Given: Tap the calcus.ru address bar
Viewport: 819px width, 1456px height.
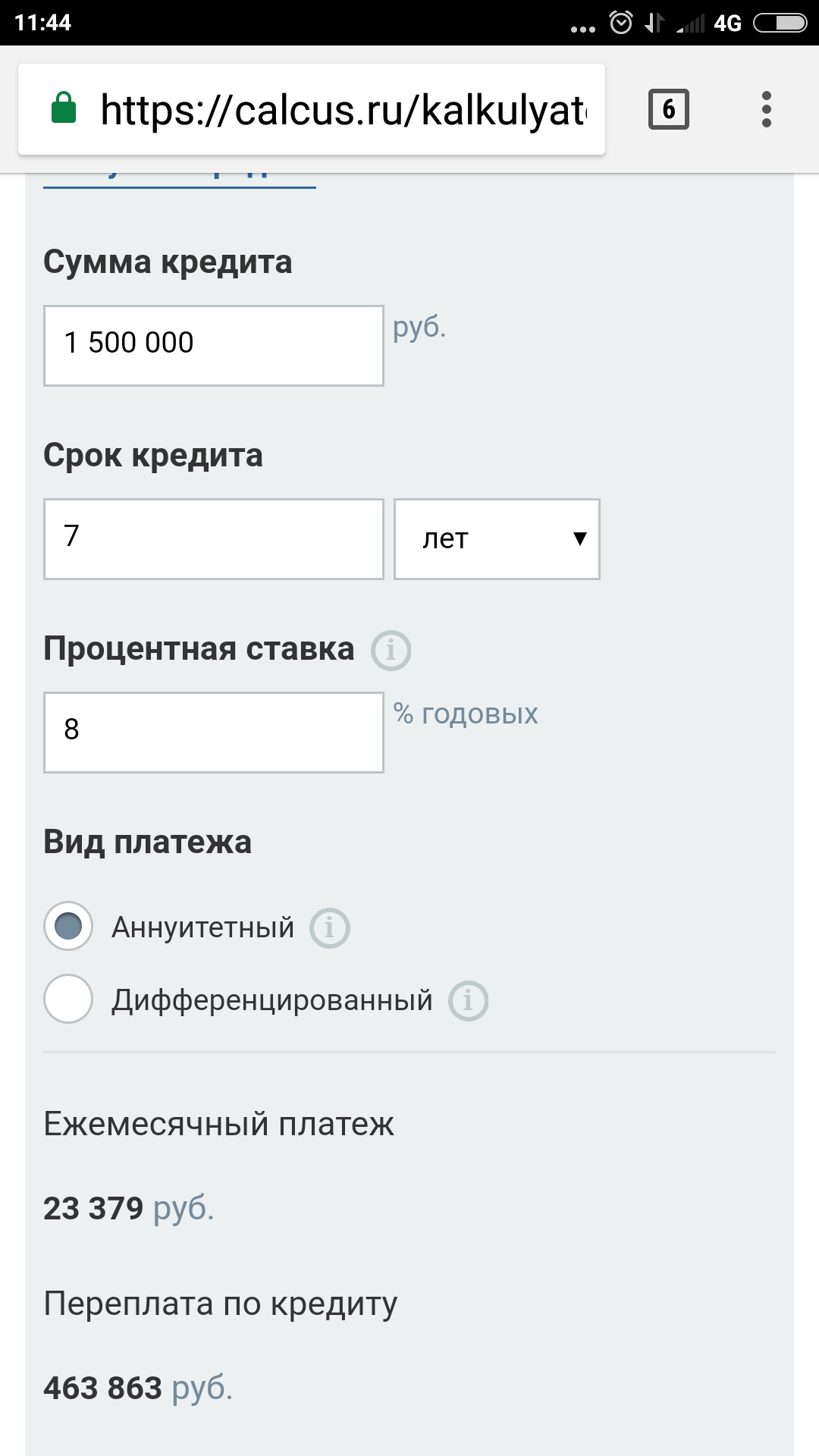Looking at the screenshot, I should click(343, 110).
